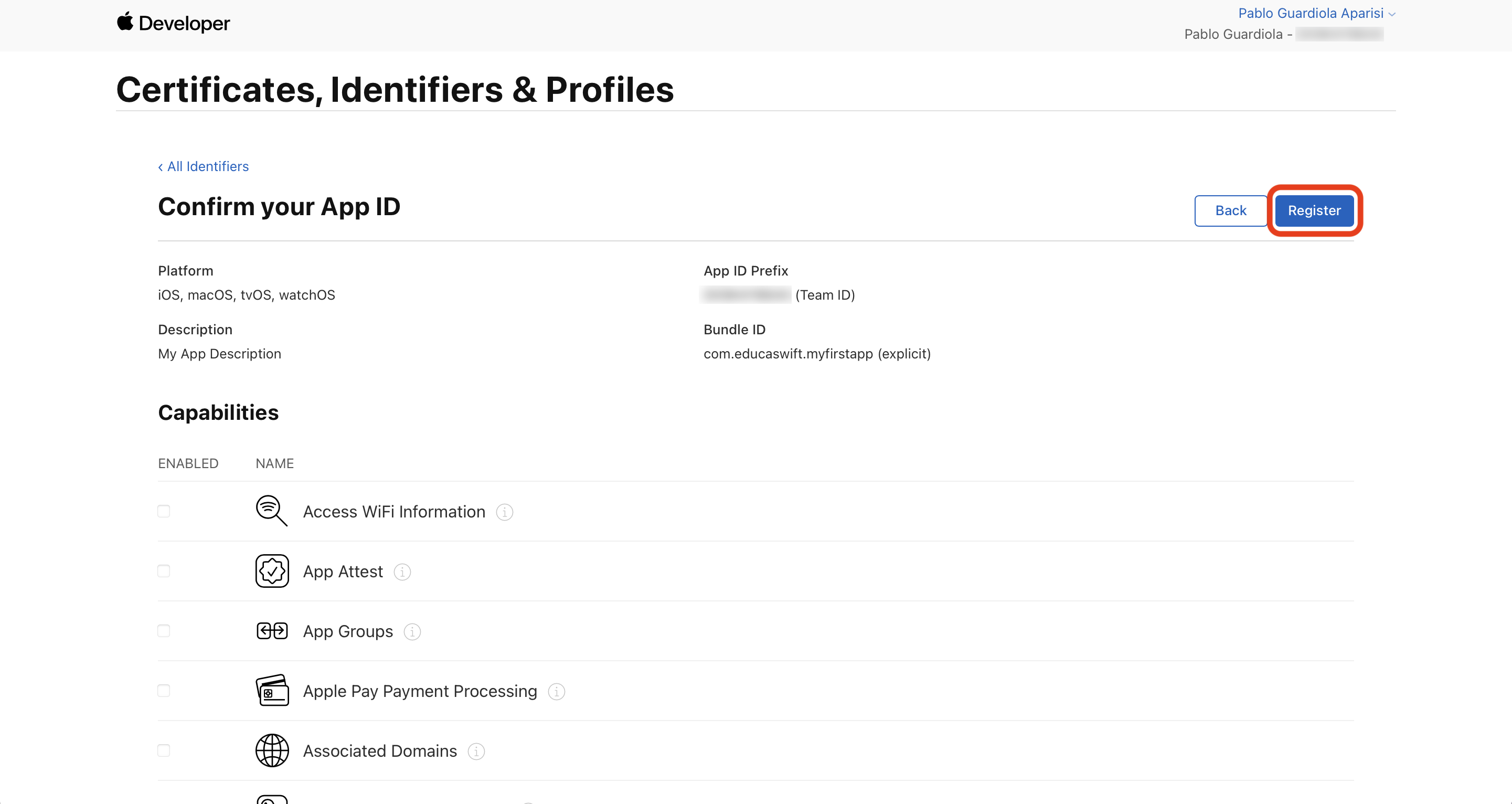1512x804 pixels.
Task: Enable the Access WiFi Information checkbox
Action: [x=164, y=511]
